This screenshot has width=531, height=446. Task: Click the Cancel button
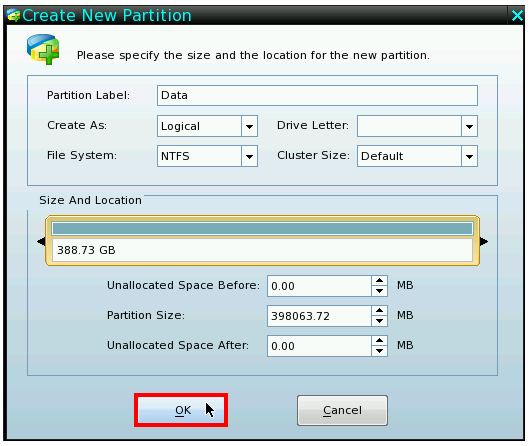point(342,410)
